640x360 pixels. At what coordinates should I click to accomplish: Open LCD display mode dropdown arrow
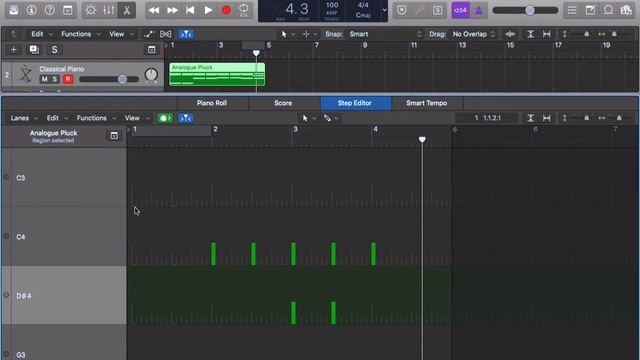384,10
